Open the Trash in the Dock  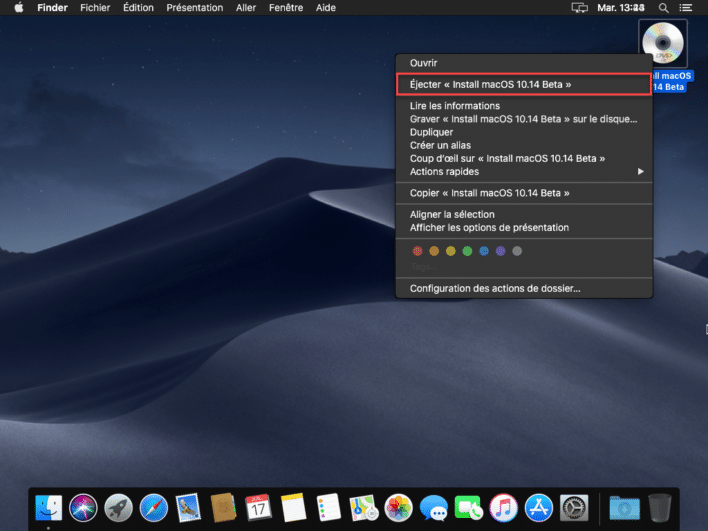(x=660, y=508)
